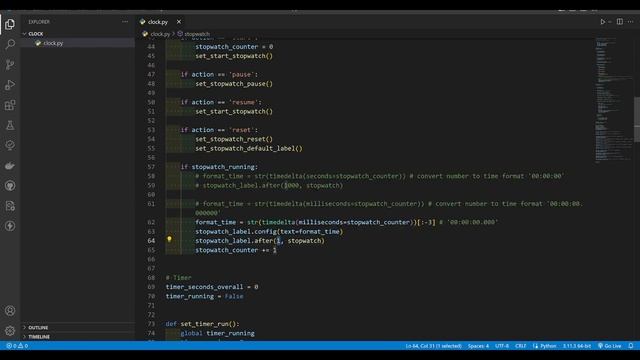Viewport: 640px width, 360px height.
Task: Click 'set_stopwatch_default_label()' on line 55
Action: (x=249, y=148)
